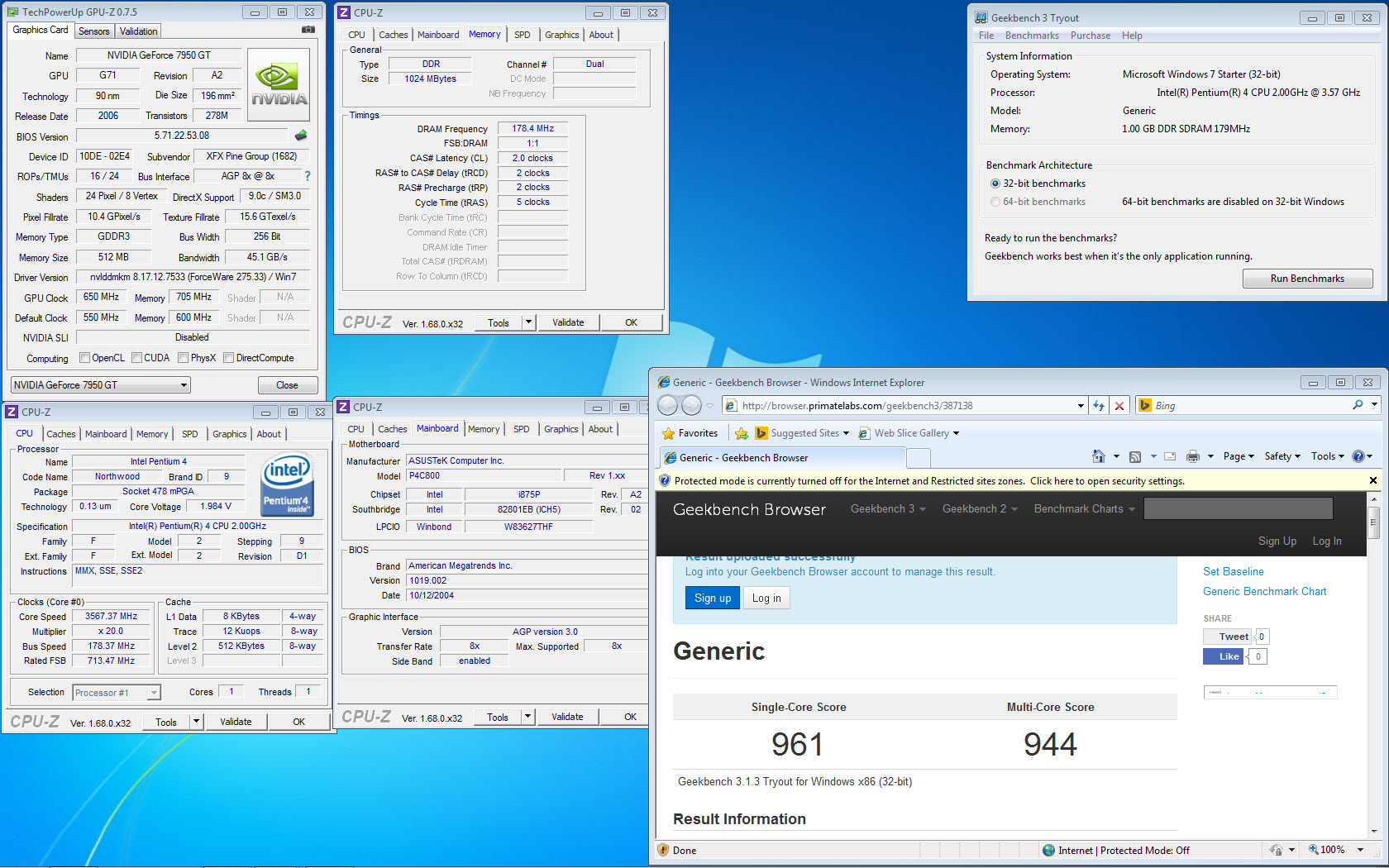Click Add to Favorites Bar icon

coord(742,433)
